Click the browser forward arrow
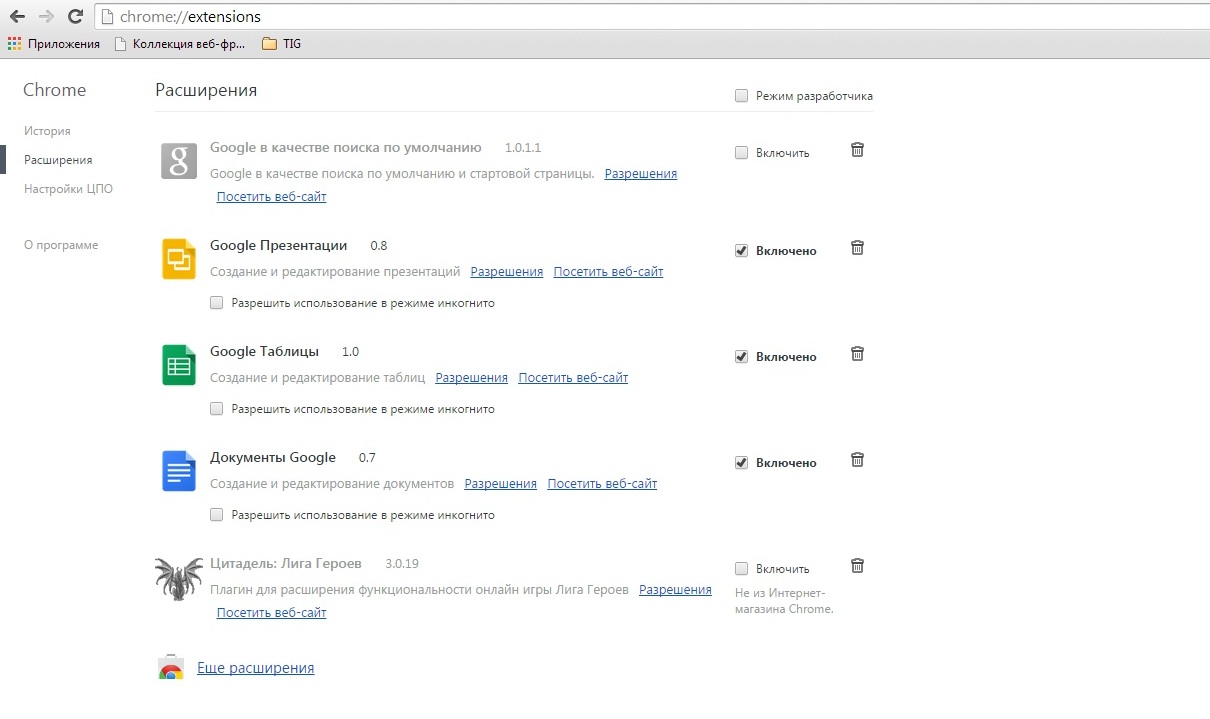The width and height of the screenshot is (1210, 719). [45, 16]
